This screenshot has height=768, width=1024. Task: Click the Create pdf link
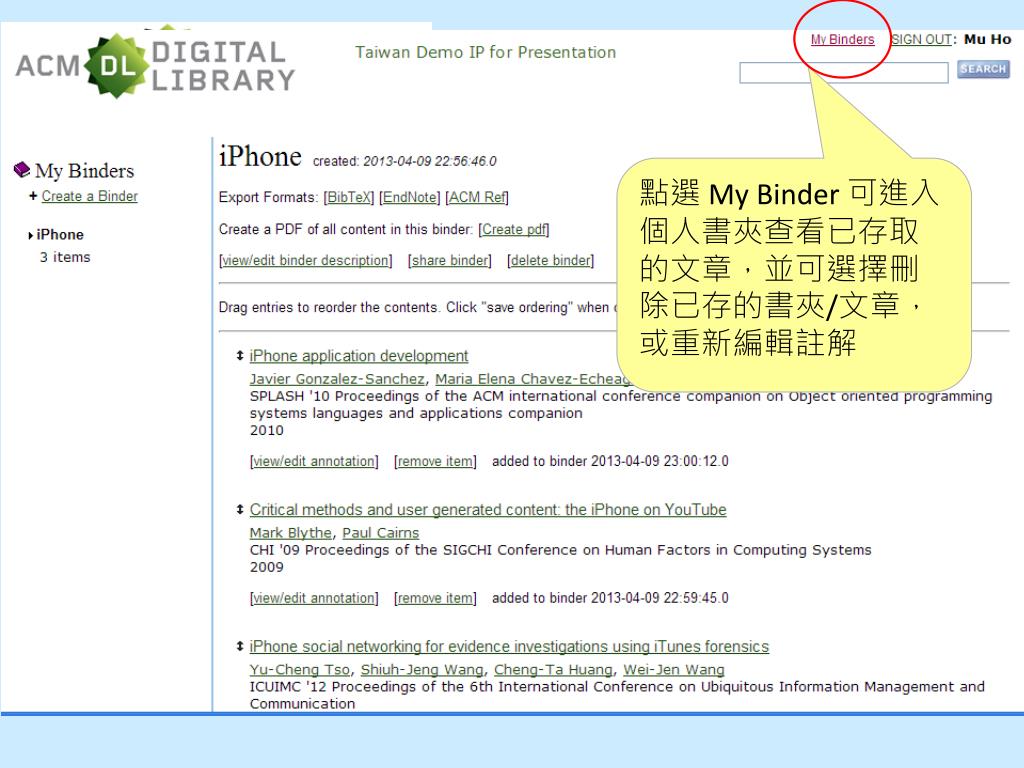tap(514, 229)
